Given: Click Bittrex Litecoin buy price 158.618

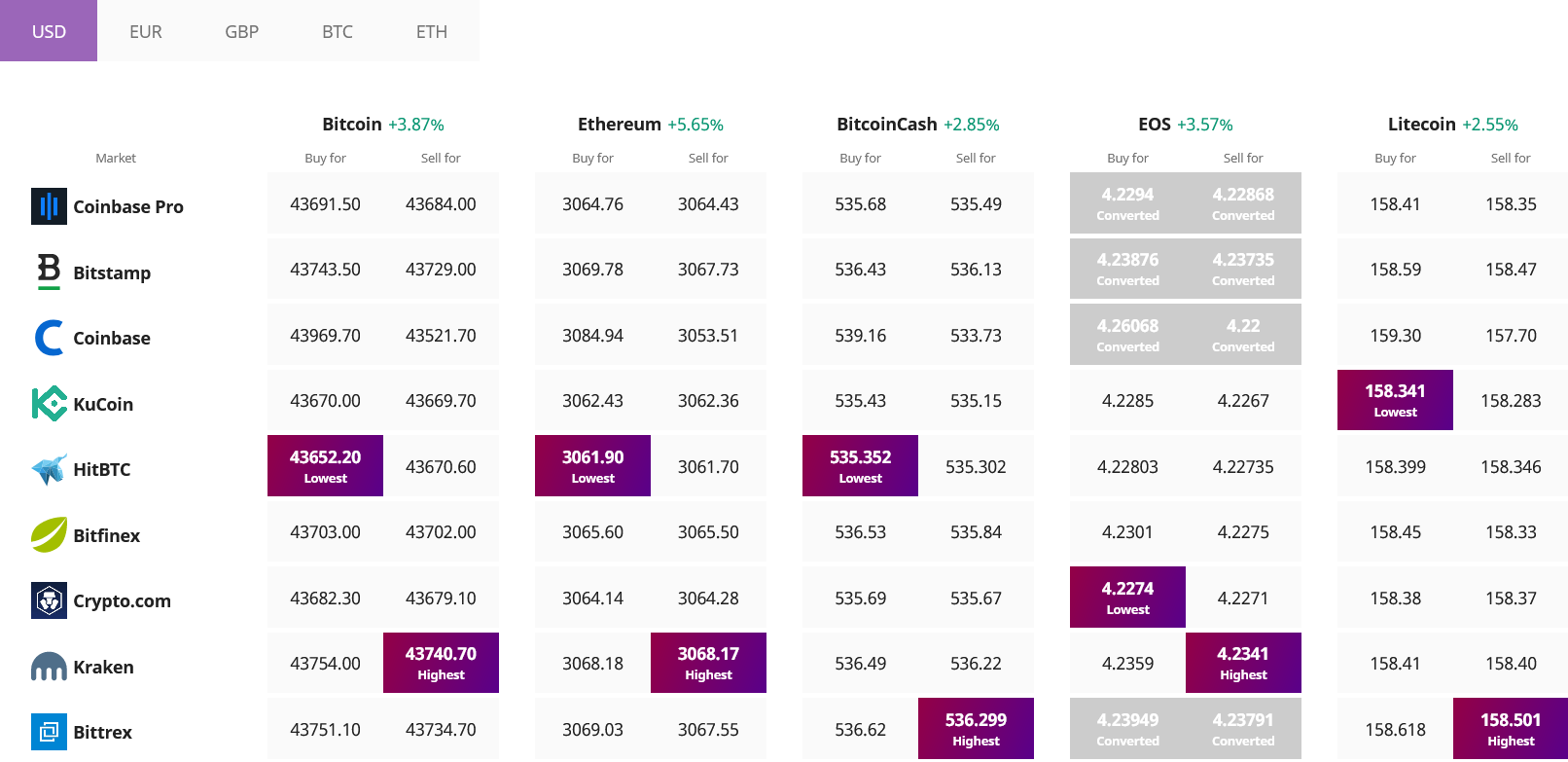Looking at the screenshot, I should [x=1395, y=730].
